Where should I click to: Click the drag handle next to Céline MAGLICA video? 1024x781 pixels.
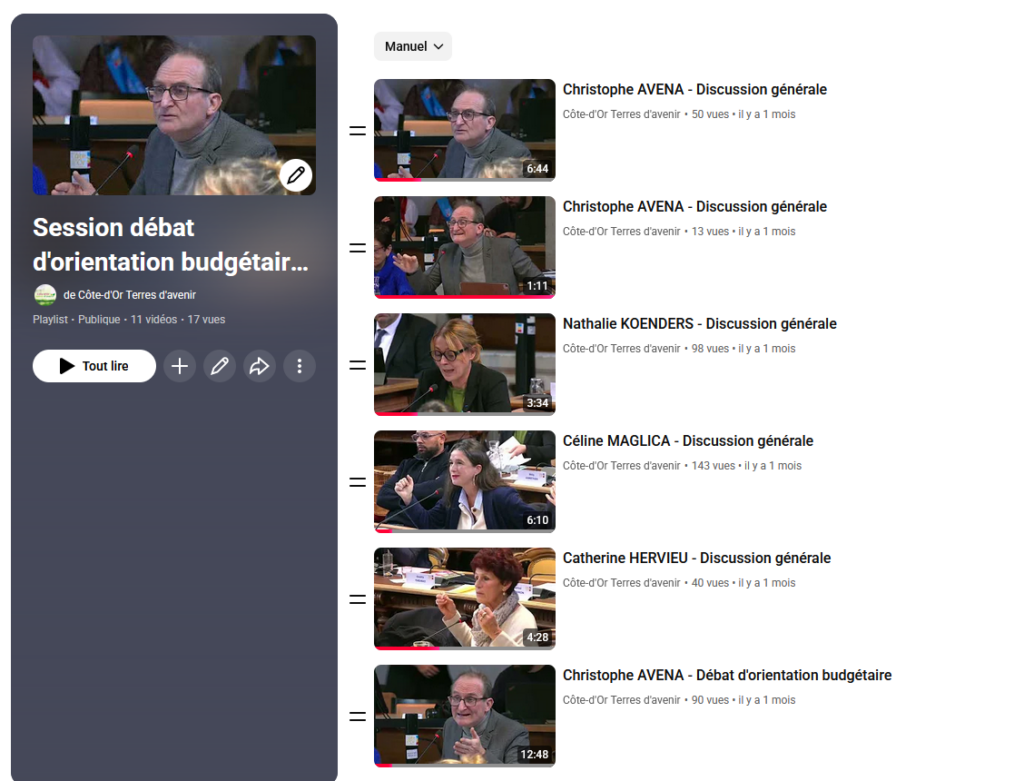tap(356, 482)
